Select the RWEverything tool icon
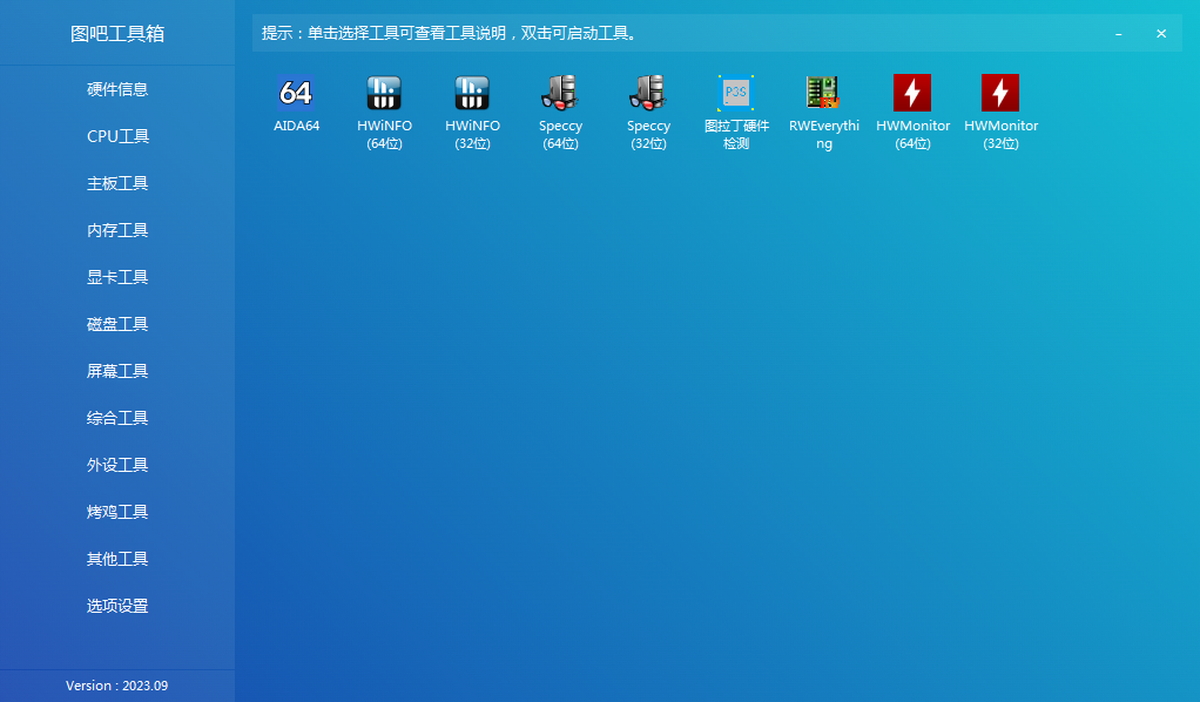The width and height of the screenshot is (1200, 702). point(823,93)
